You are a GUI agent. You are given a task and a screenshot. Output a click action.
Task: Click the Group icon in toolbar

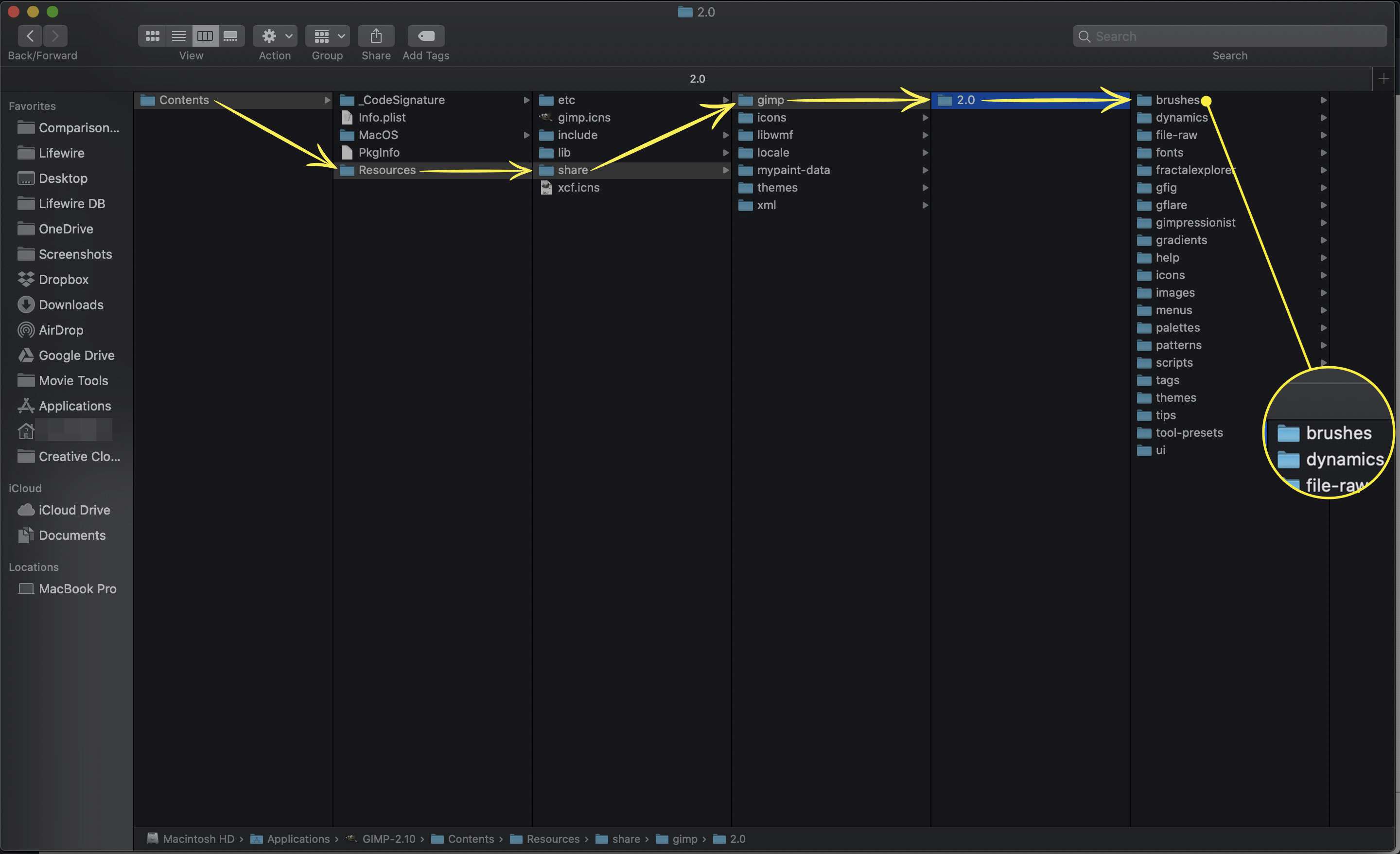pos(324,36)
